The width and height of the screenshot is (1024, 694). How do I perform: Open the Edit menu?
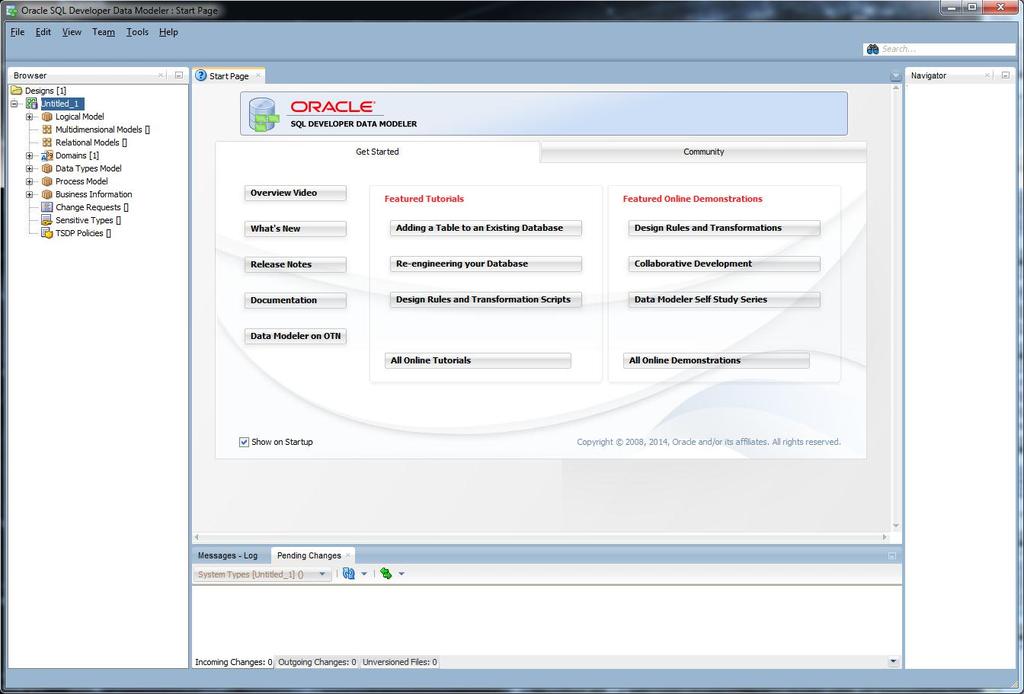pos(43,32)
